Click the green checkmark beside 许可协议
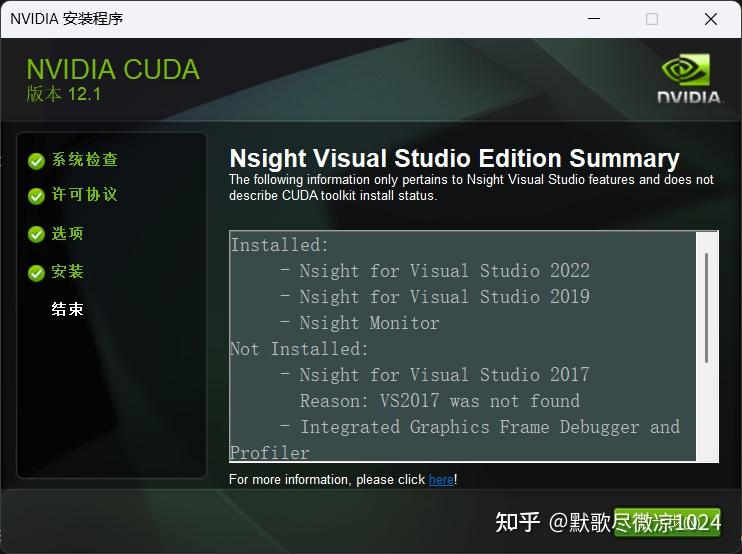 pos(36,195)
